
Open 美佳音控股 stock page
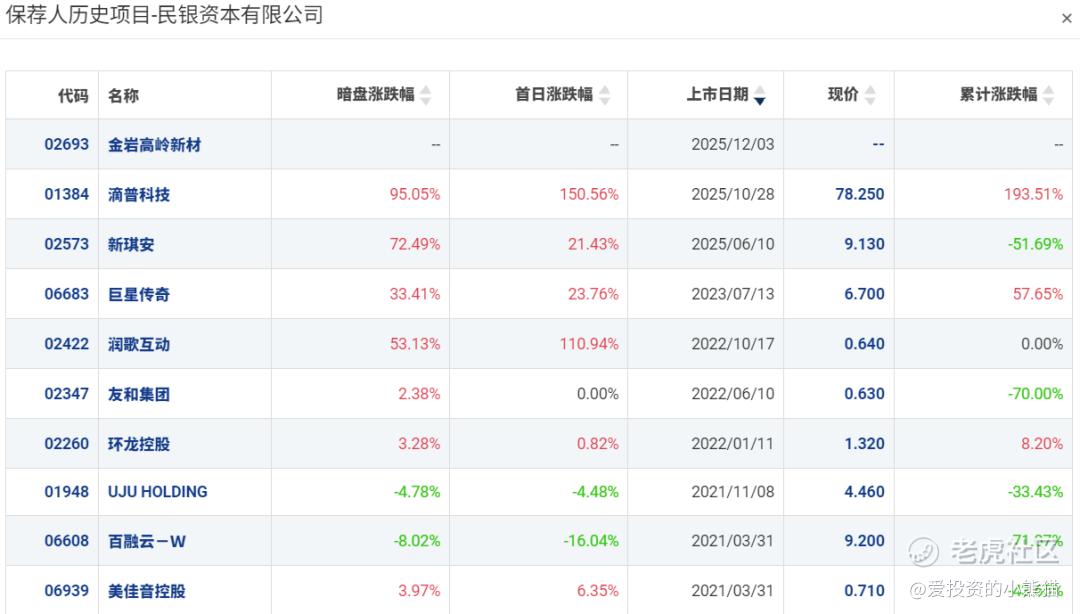coord(147,591)
